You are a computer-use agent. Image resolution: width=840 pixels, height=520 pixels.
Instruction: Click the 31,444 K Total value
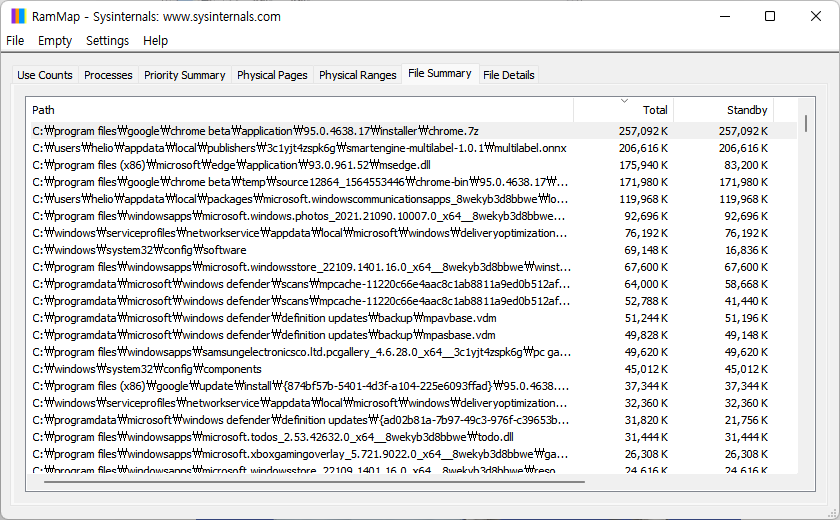[646, 438]
